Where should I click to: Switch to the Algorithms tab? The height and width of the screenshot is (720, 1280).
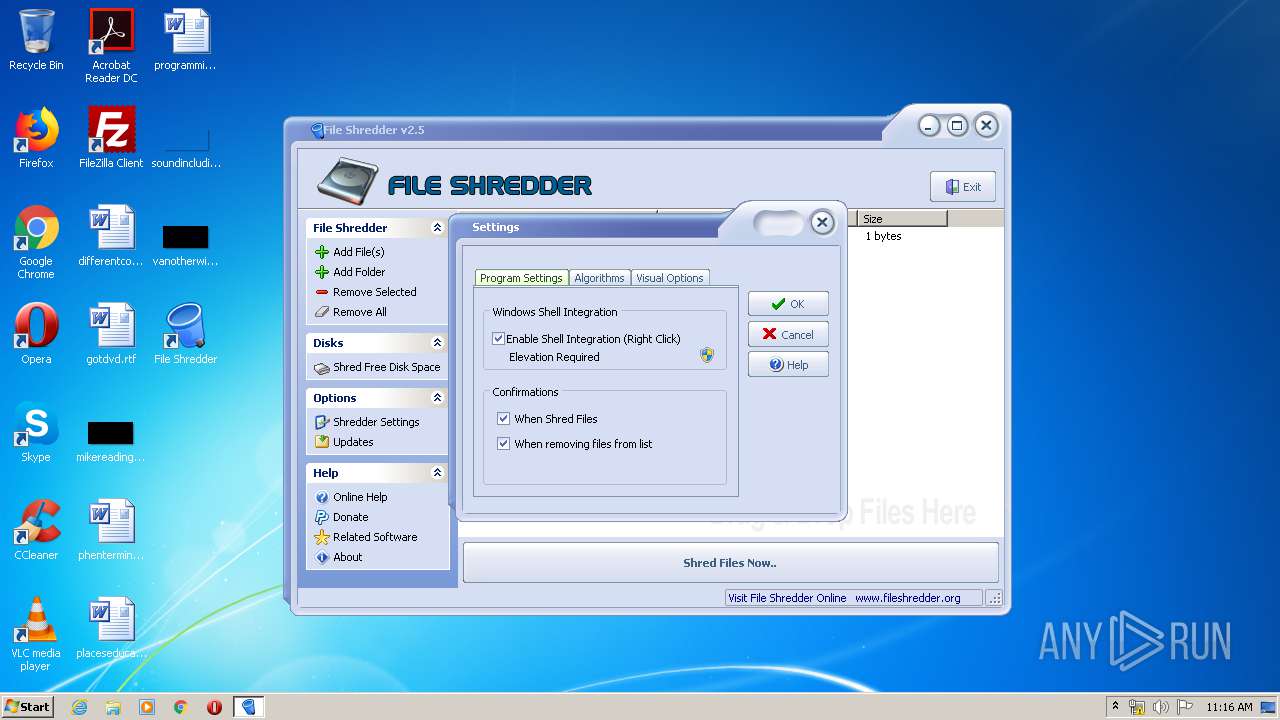click(600, 278)
